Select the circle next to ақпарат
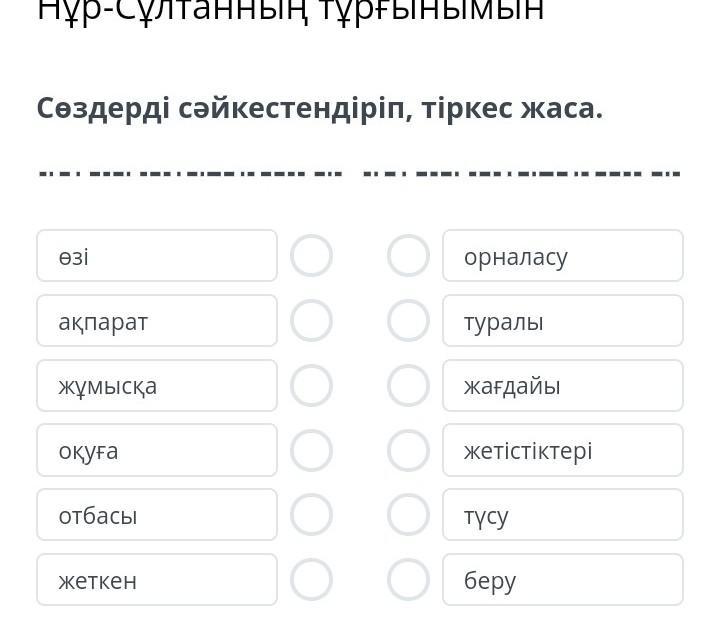The width and height of the screenshot is (720, 621). (311, 321)
